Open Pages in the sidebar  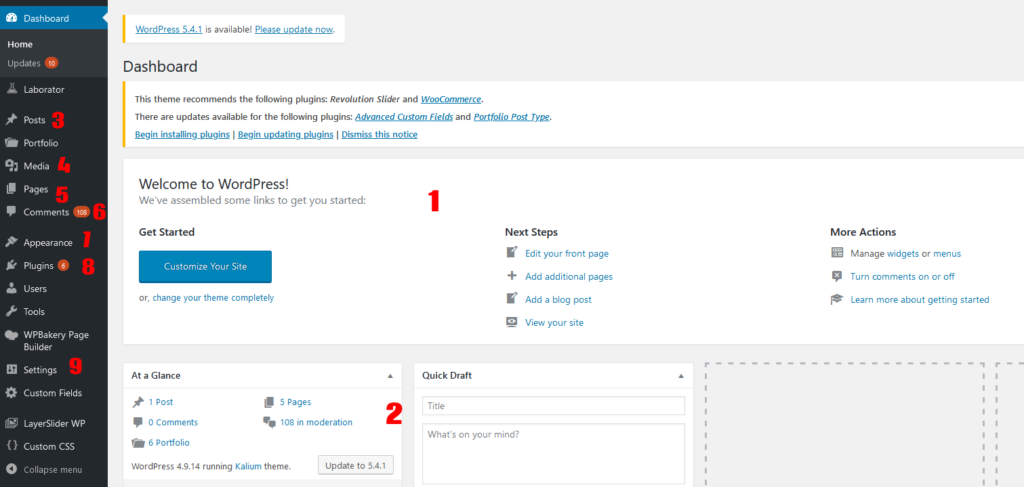[35, 189]
